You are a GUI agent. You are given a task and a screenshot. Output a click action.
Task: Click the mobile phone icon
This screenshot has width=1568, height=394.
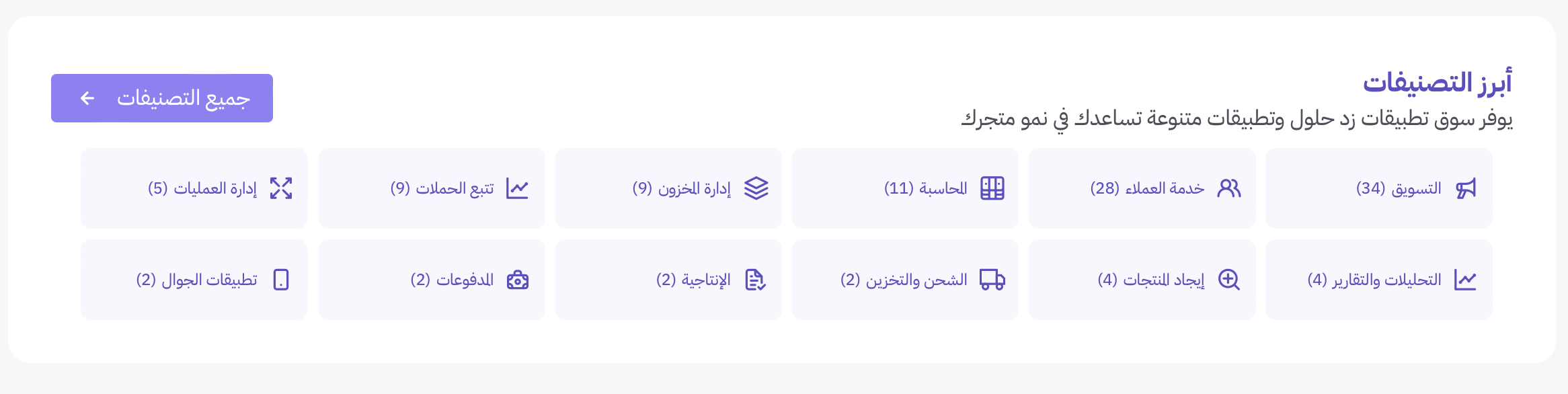click(281, 280)
